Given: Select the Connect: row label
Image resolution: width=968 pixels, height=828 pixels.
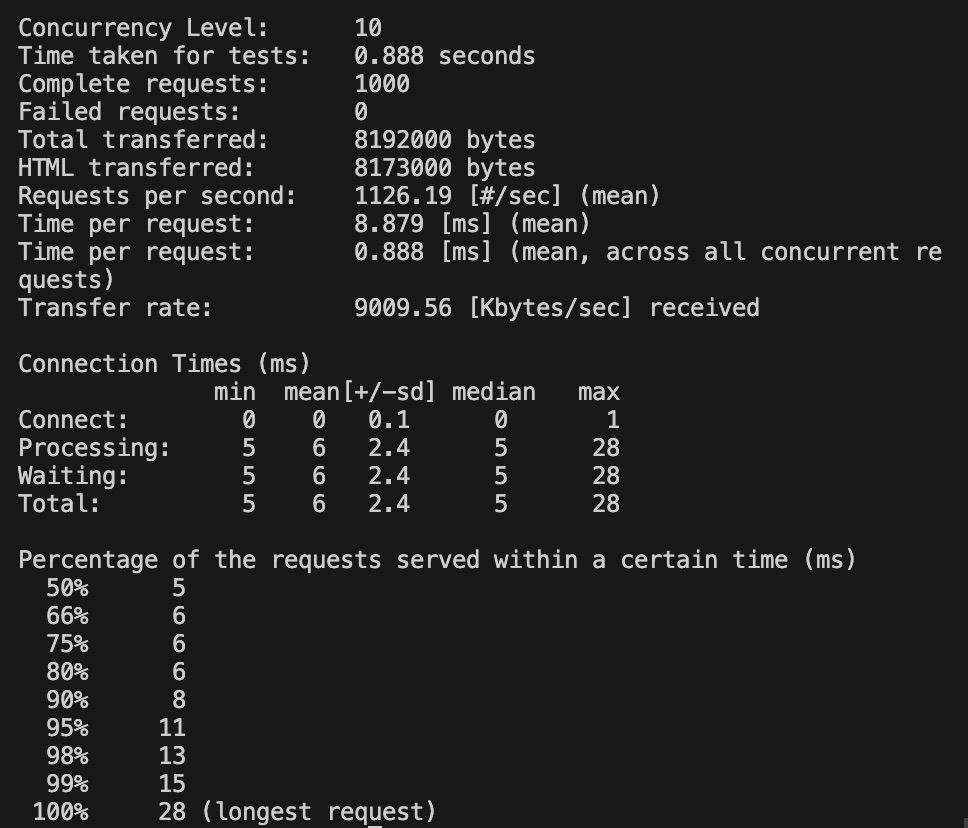Looking at the screenshot, I should point(73,420).
